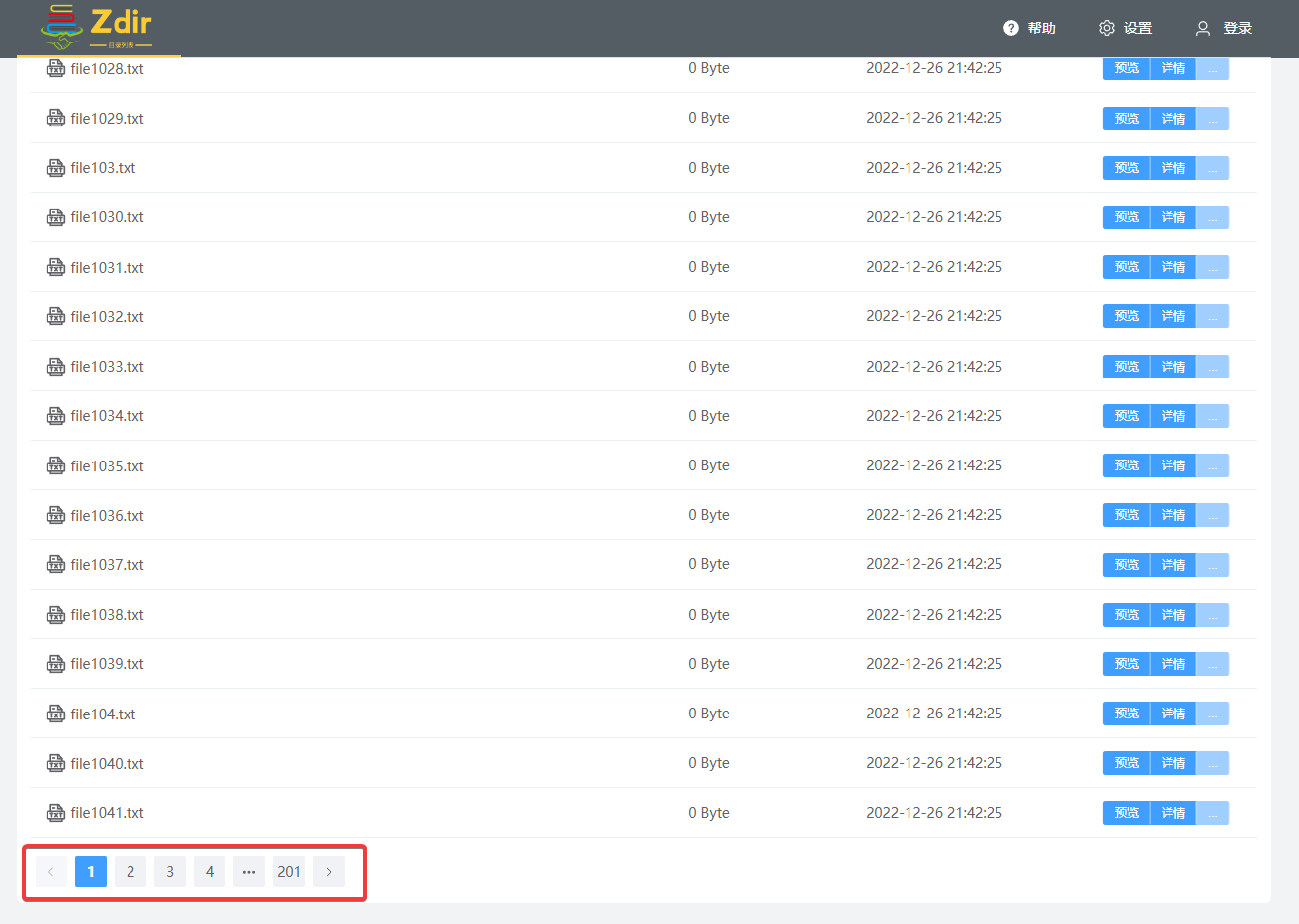Select page 2 in pagination
1299x924 pixels.
(x=130, y=872)
